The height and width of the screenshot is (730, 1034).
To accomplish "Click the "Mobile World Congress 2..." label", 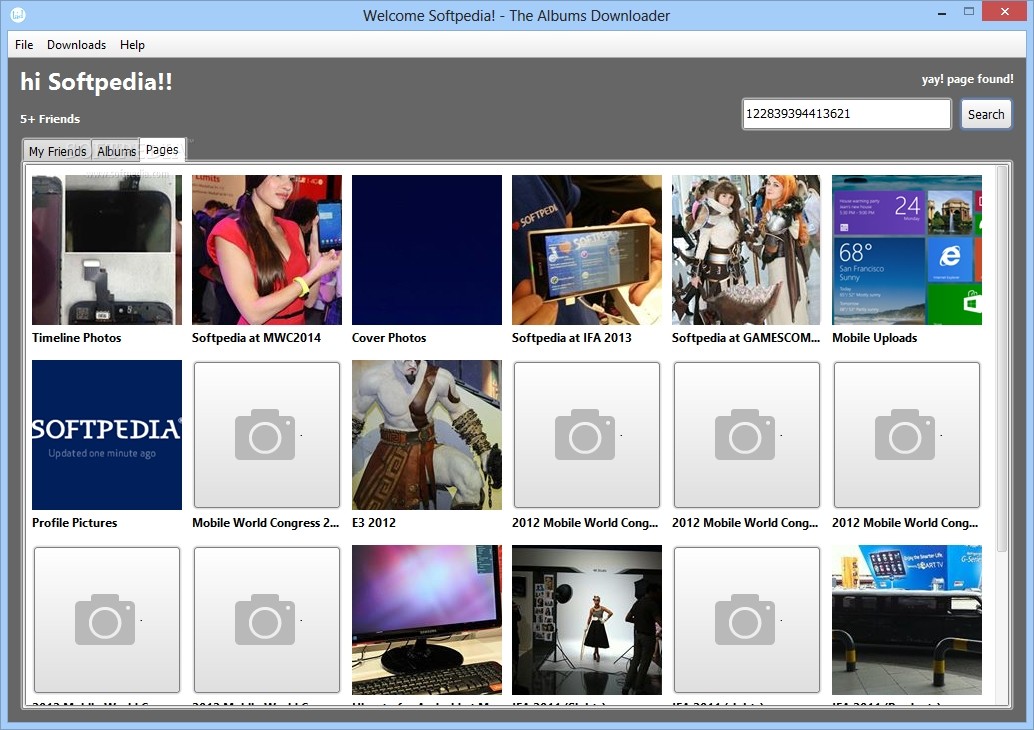I will point(265,523).
